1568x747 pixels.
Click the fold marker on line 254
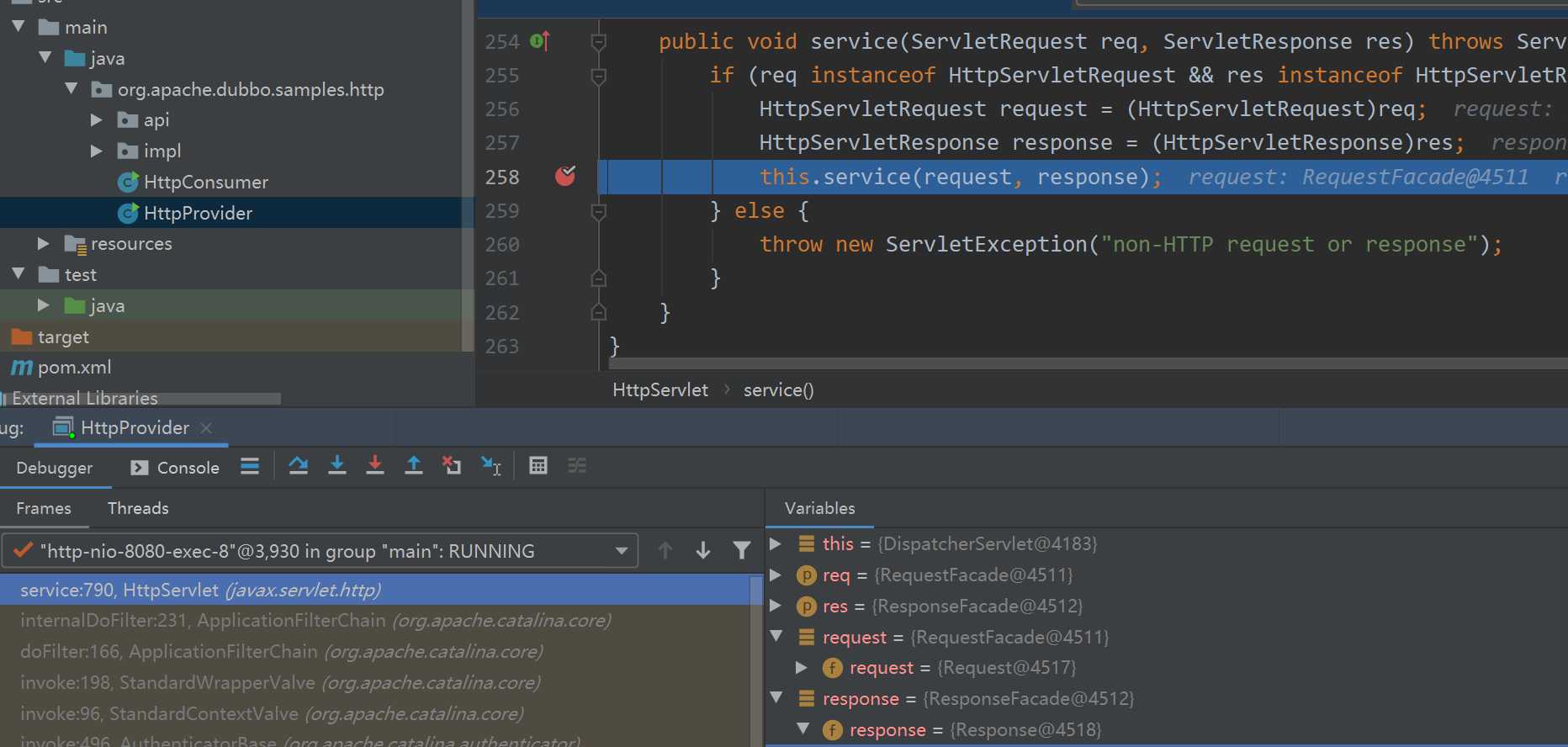tap(599, 41)
